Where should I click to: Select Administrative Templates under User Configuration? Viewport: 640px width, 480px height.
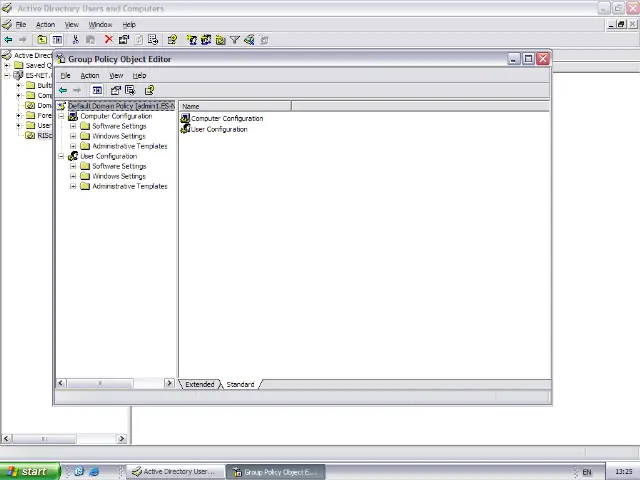click(130, 186)
